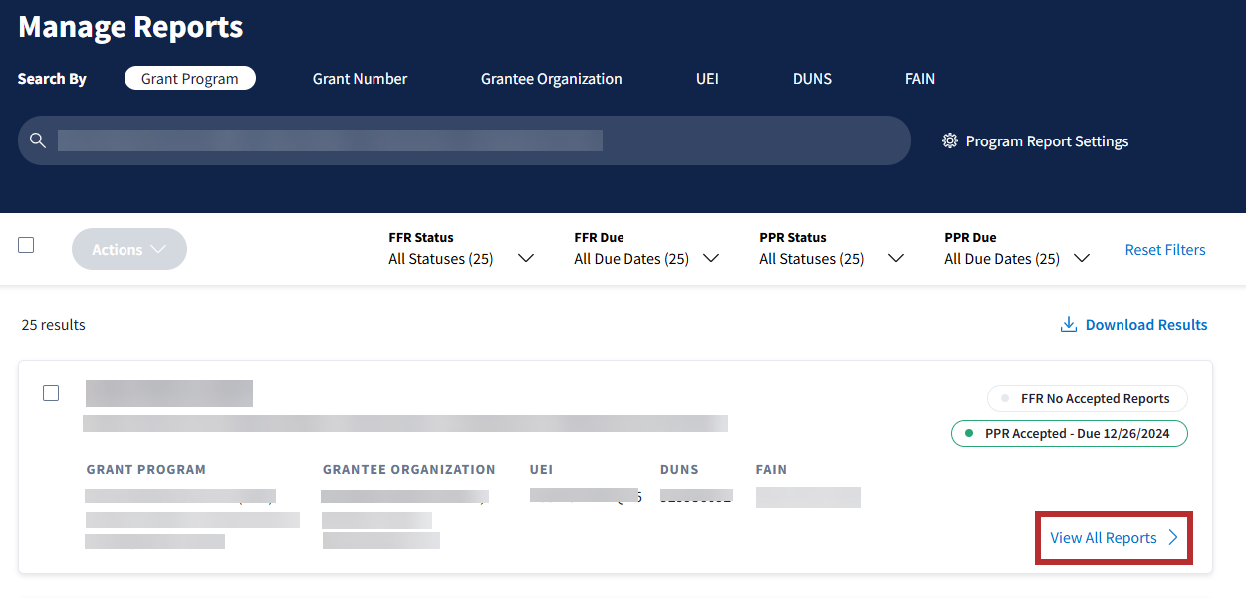
Task: Select the DUNS search option
Action: 812,79
